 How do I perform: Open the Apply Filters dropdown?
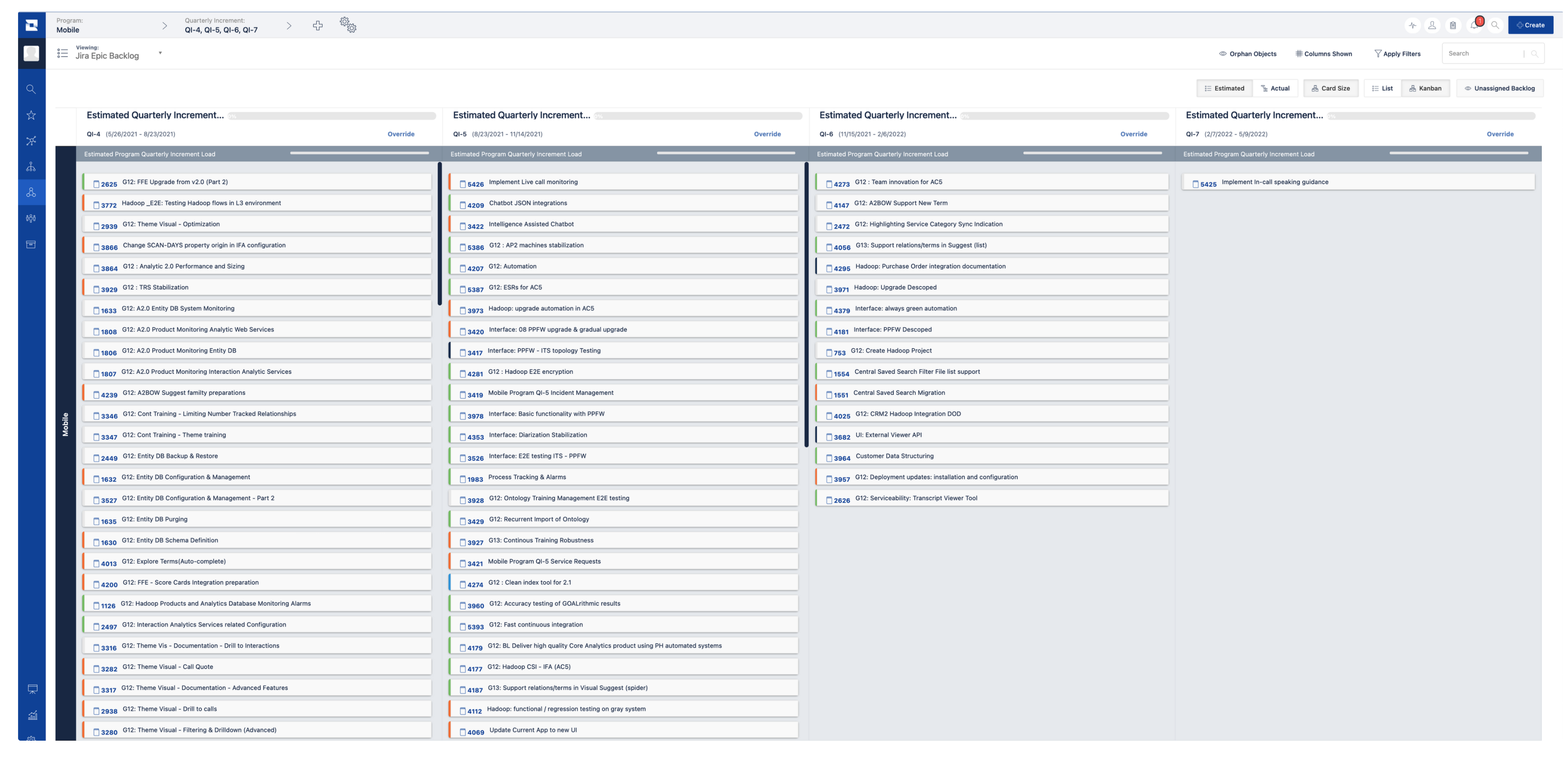coord(1398,54)
